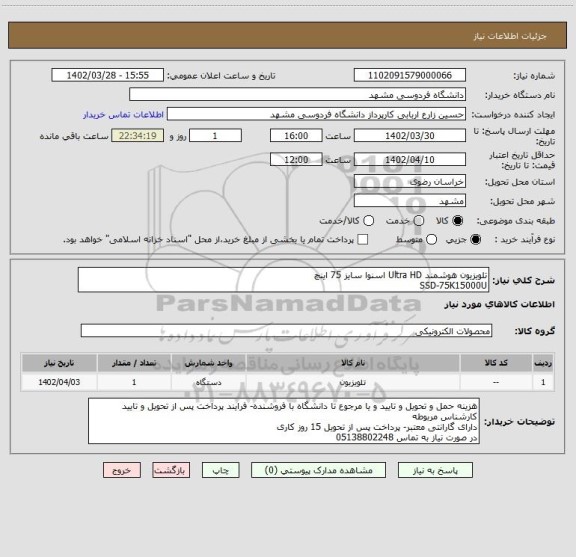This screenshot has width=576, height=557.
Task: Click the remaining time countdown 22:34:19
Action: [x=138, y=136]
